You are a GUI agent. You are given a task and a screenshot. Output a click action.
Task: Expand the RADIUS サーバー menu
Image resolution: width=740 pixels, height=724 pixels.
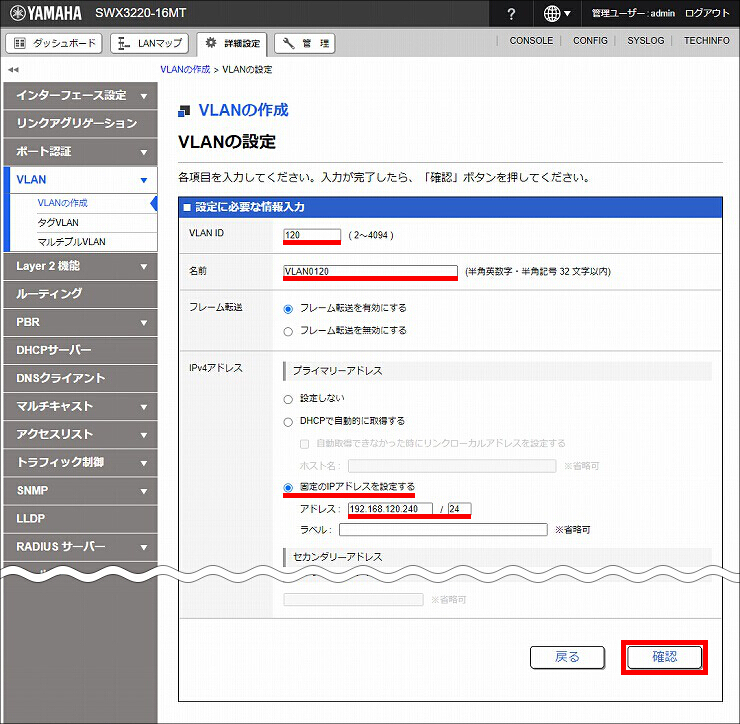click(80, 547)
